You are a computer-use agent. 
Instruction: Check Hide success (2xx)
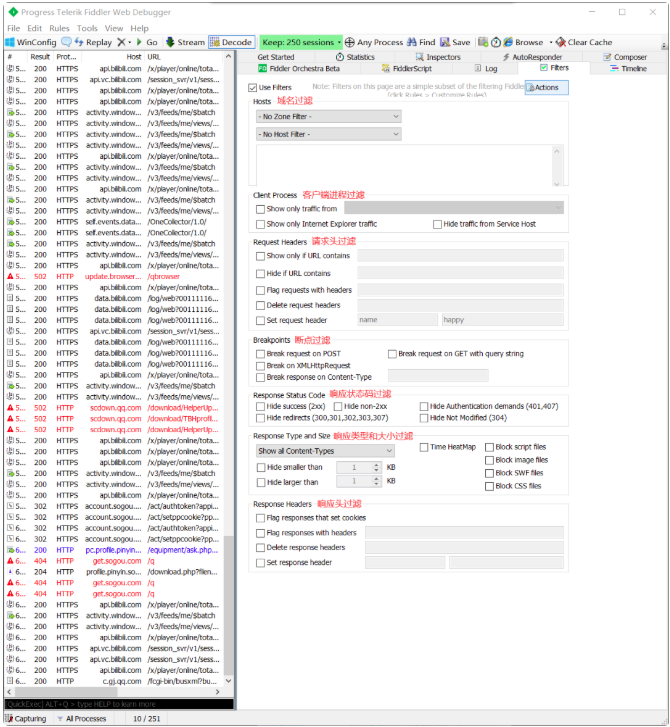[261, 407]
